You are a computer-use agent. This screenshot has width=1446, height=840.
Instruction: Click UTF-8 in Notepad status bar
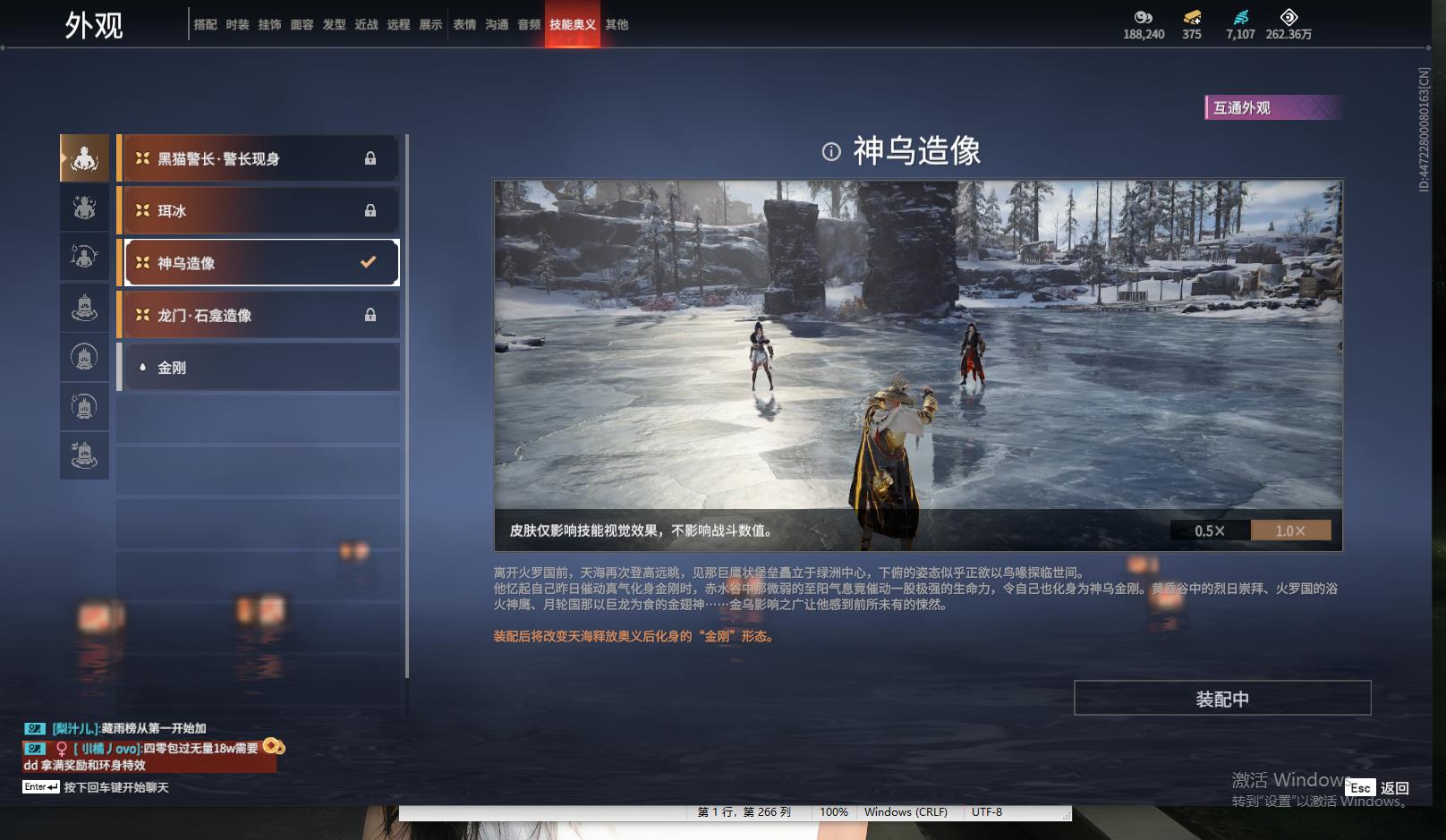coord(987,812)
